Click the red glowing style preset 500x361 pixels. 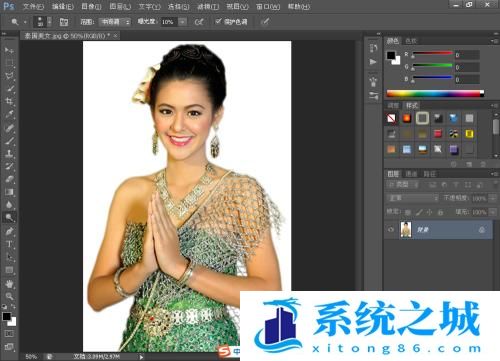pyautogui.click(x=407, y=118)
